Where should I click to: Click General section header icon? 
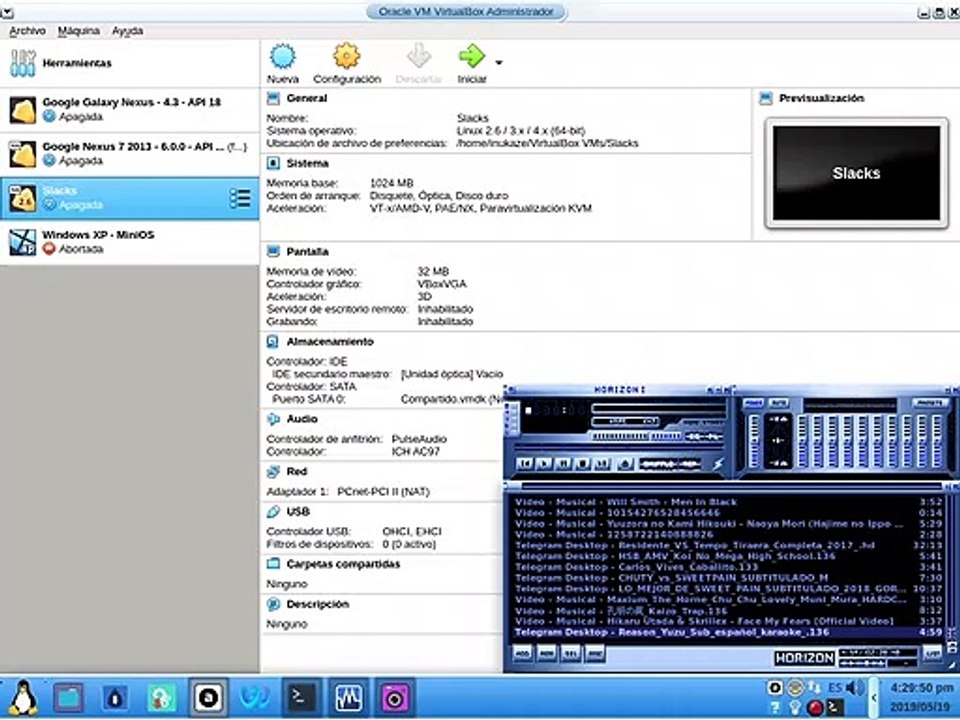click(x=274, y=98)
